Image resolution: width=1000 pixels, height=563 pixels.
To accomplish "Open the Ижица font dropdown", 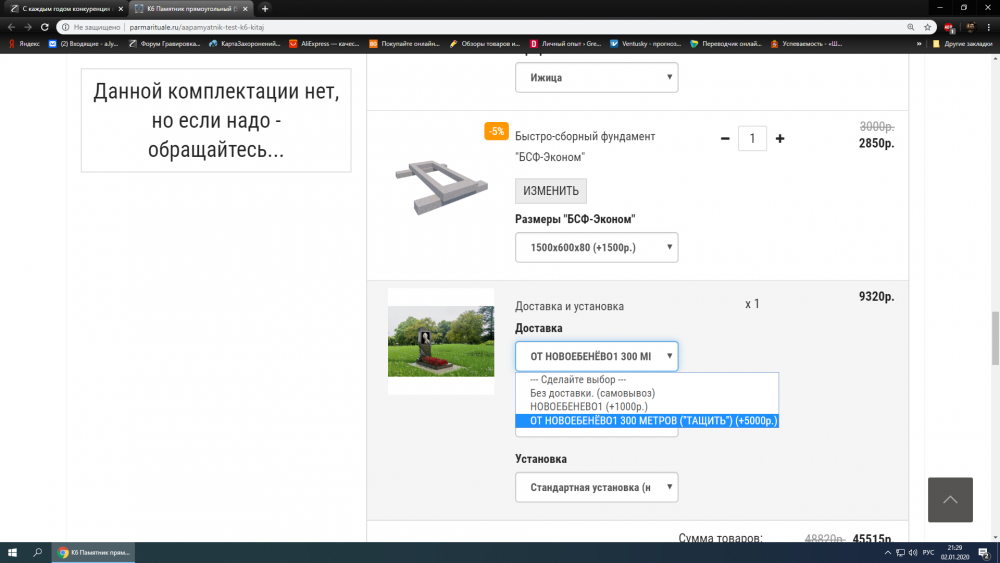I will [x=596, y=78].
